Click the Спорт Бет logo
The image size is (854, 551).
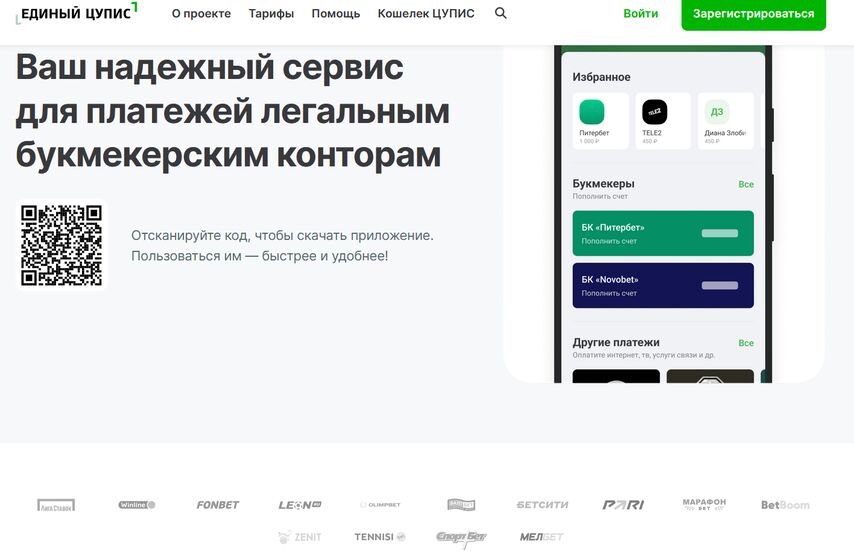point(461,537)
